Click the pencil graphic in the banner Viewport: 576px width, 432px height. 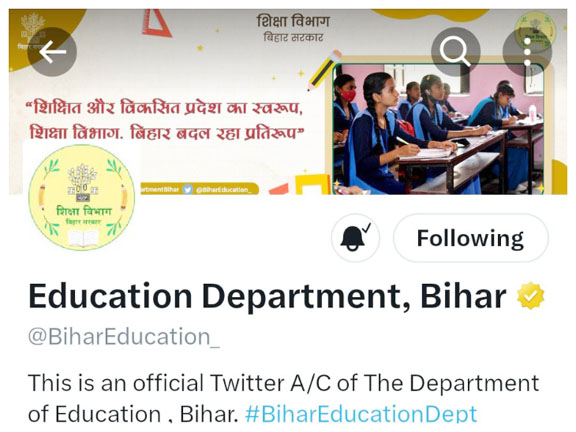(324, 70)
